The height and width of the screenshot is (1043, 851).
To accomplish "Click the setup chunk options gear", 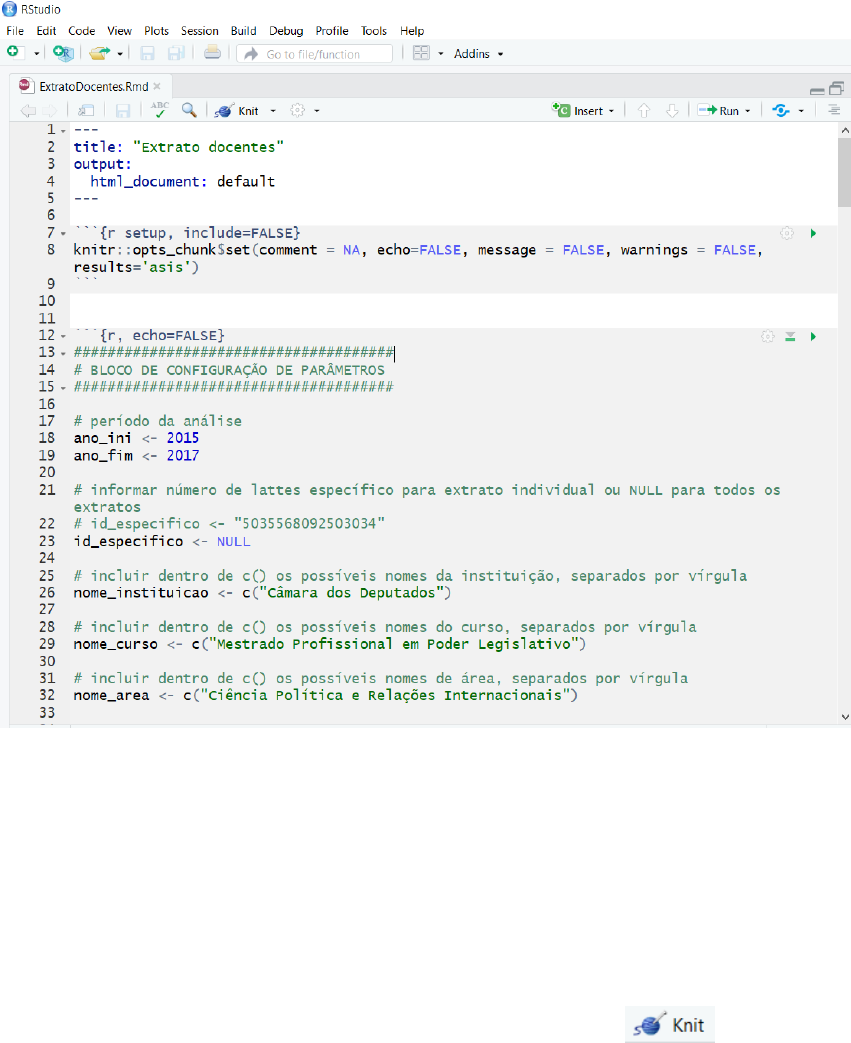I will (786, 233).
